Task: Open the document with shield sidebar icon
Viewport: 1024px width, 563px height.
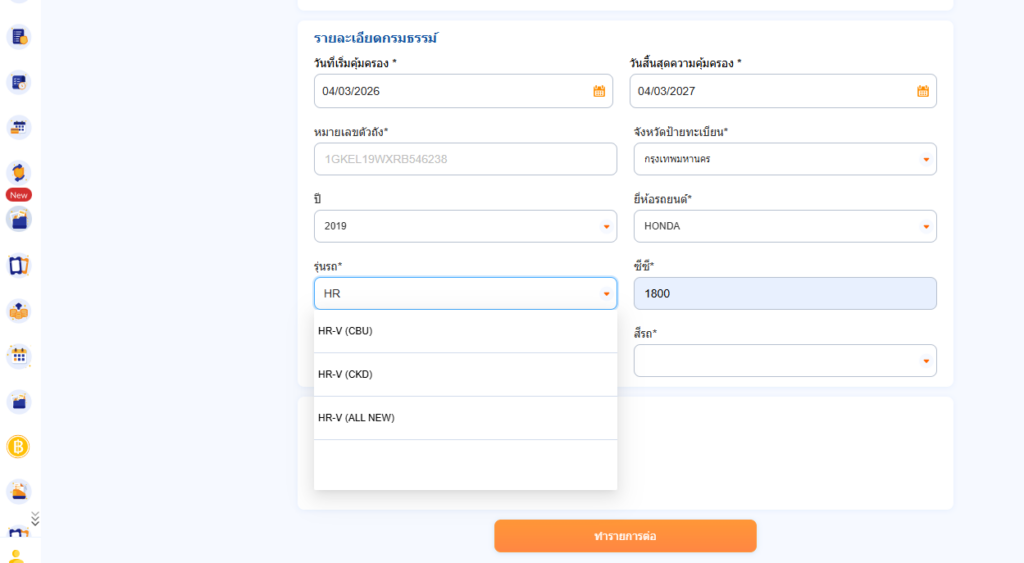Action: pyautogui.click(x=19, y=37)
